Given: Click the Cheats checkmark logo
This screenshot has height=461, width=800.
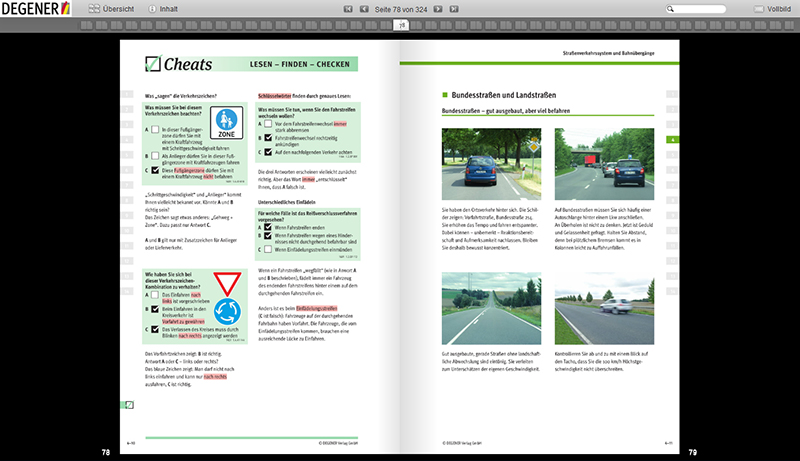Looking at the screenshot, I should coord(153,64).
